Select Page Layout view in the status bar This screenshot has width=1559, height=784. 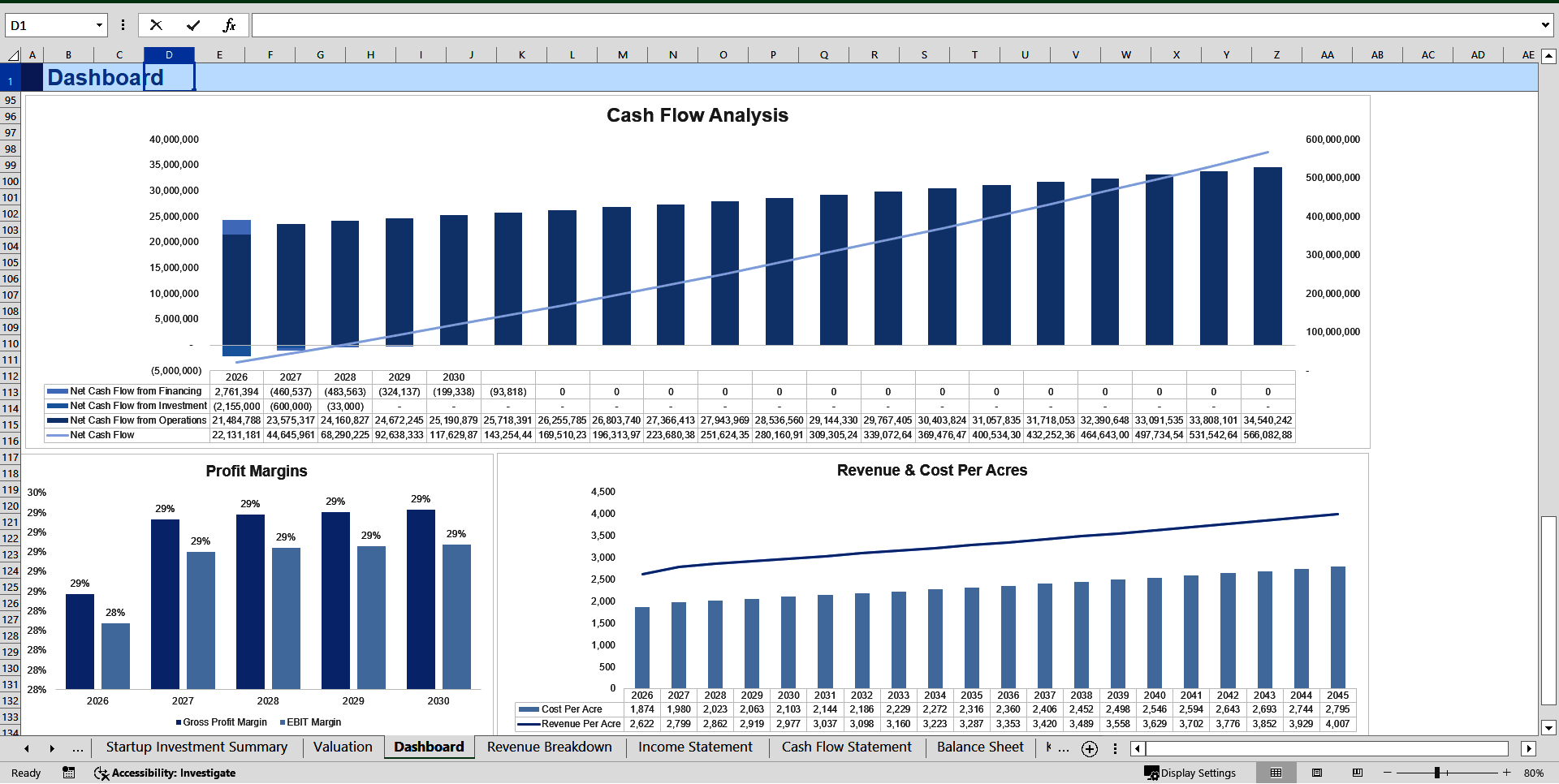(x=1316, y=773)
